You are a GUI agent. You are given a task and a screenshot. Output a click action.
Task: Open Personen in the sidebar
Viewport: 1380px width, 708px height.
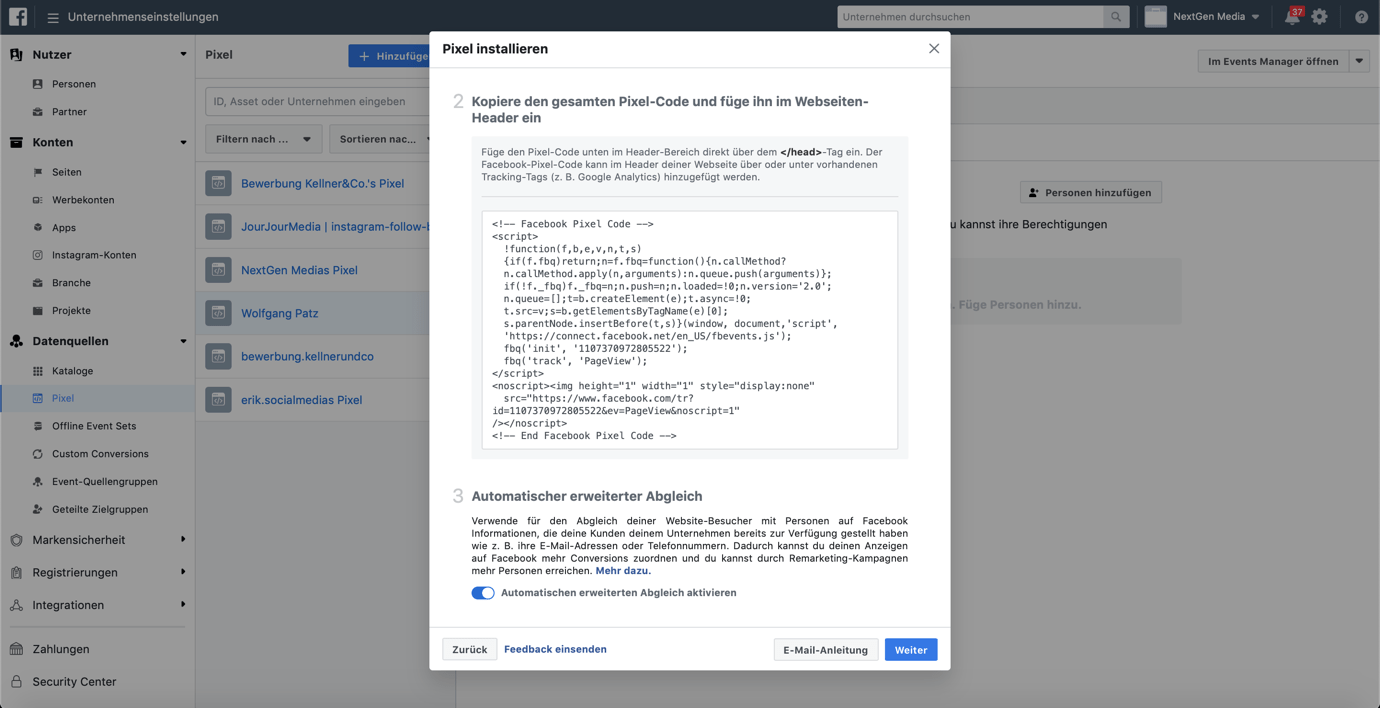[x=74, y=84]
